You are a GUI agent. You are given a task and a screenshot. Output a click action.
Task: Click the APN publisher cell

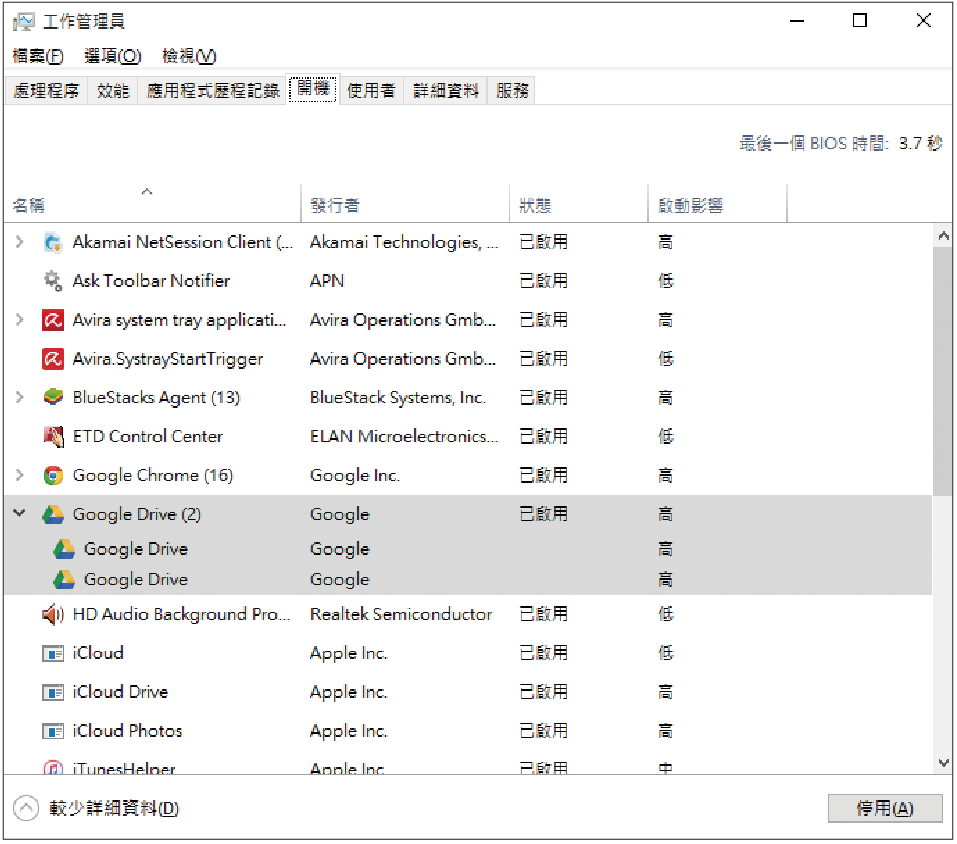[327, 281]
